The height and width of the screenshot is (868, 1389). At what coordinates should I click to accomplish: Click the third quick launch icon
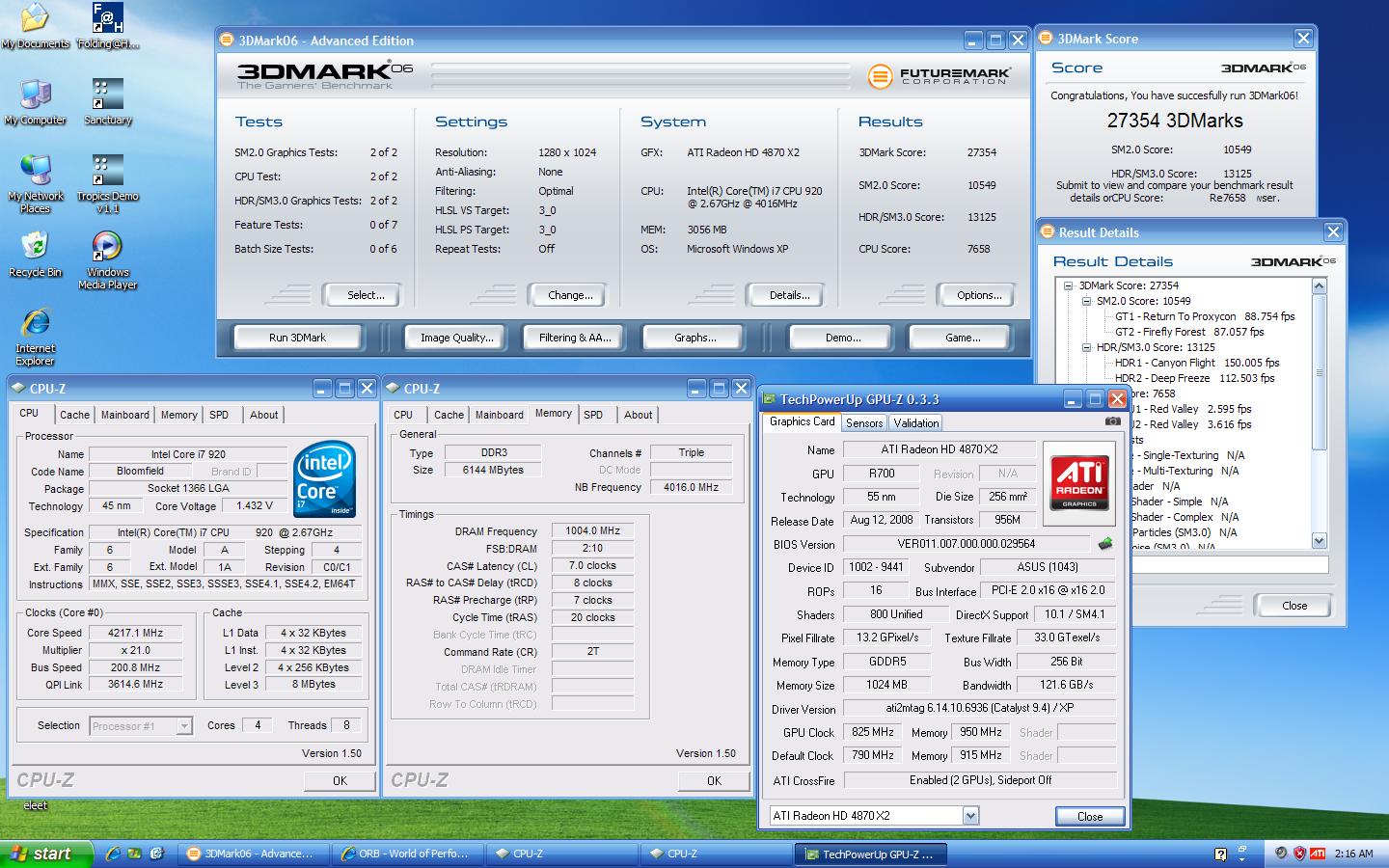pyautogui.click(x=157, y=854)
